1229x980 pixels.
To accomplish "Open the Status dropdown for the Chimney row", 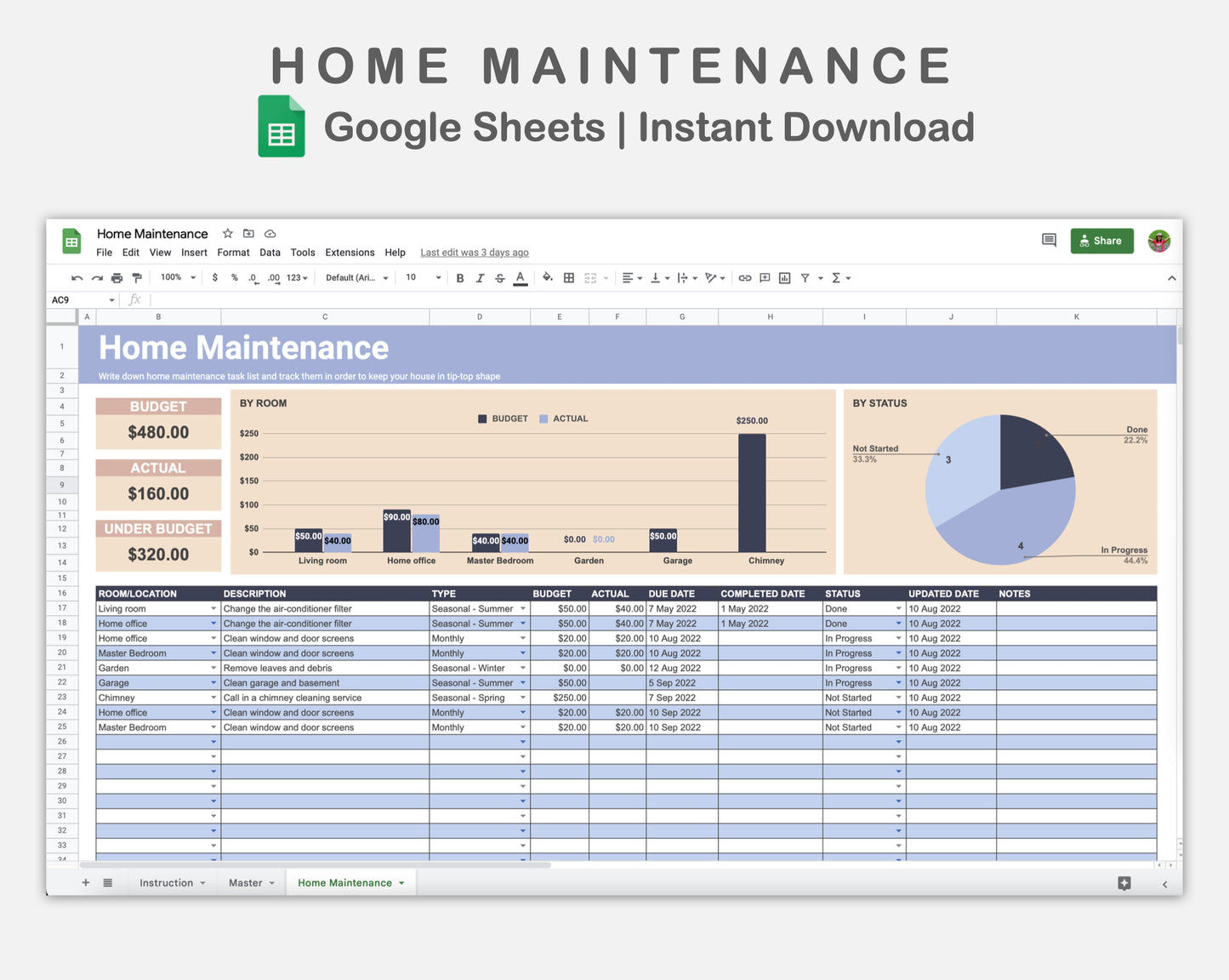I will click(898, 698).
